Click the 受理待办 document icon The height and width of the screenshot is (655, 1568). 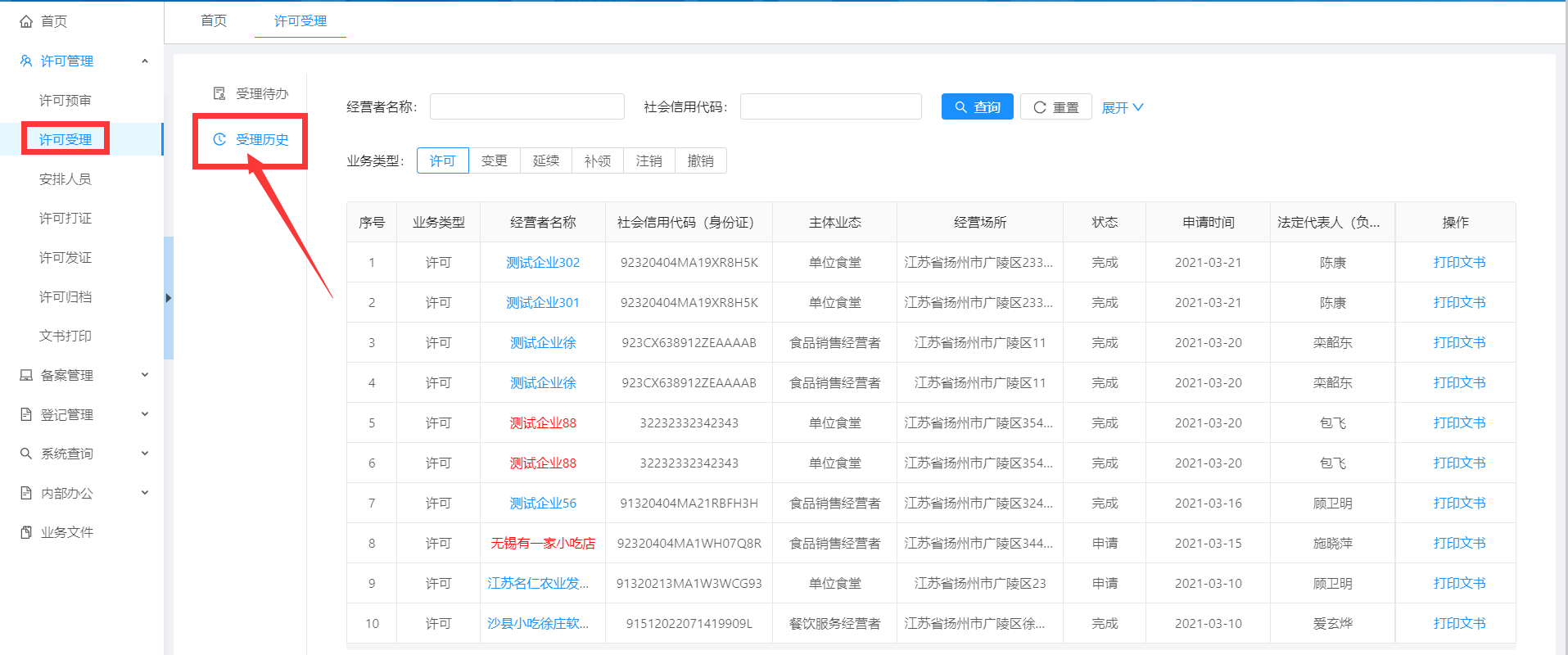(219, 93)
